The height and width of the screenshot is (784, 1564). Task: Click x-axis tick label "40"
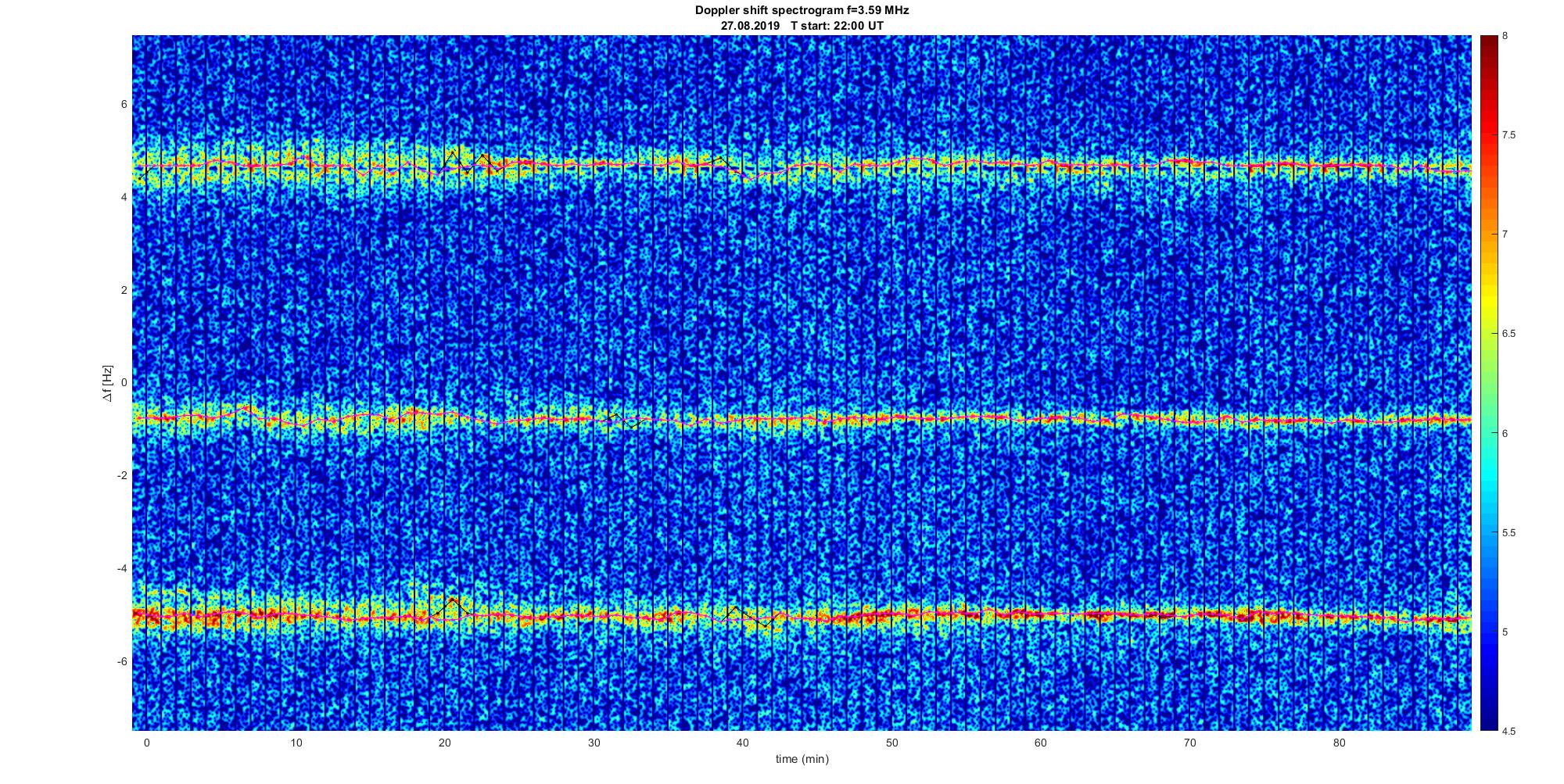click(743, 743)
